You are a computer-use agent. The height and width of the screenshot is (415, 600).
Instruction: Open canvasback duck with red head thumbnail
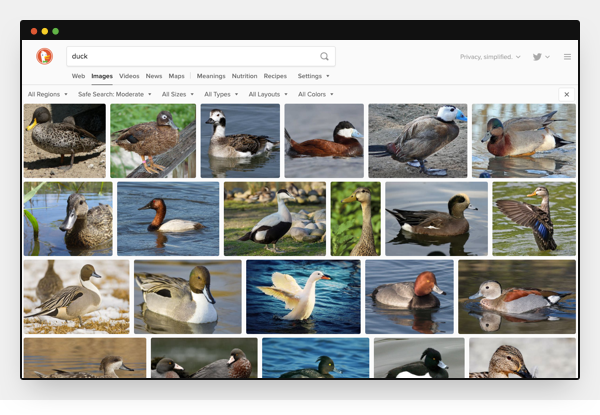[x=168, y=218]
